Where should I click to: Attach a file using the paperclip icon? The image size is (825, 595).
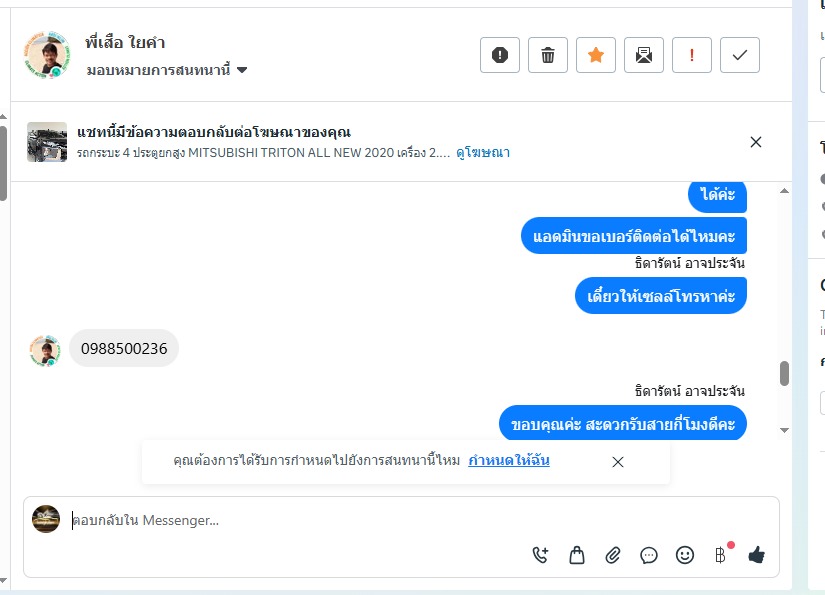(x=613, y=555)
